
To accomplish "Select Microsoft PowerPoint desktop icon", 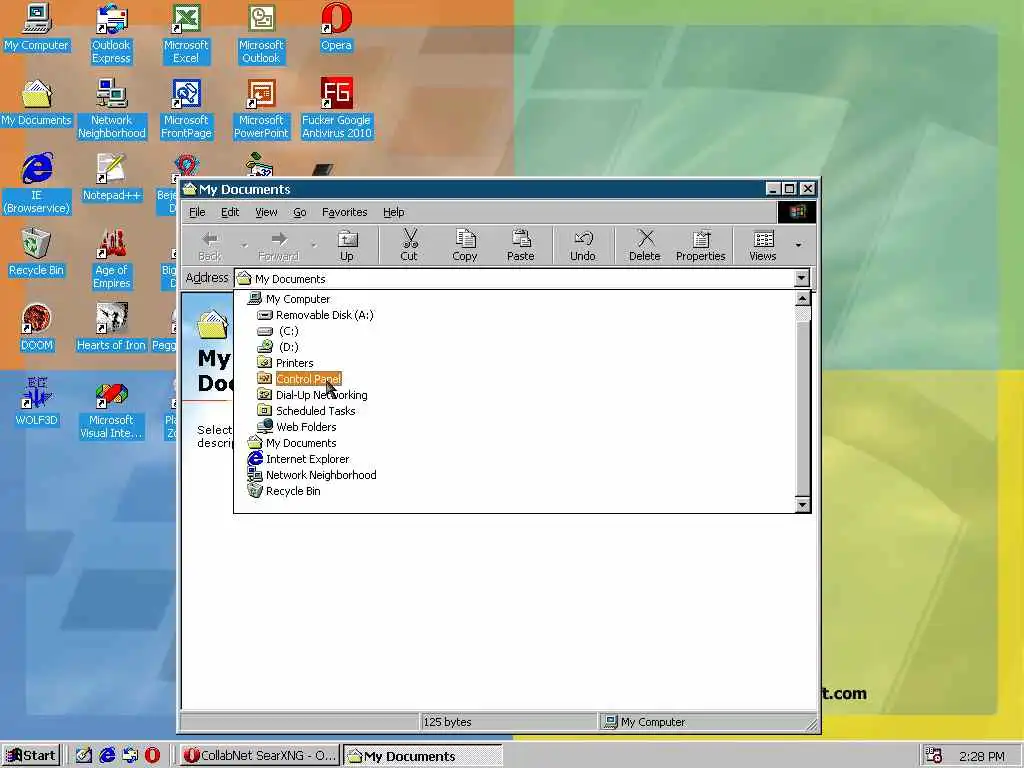I will 261,109.
